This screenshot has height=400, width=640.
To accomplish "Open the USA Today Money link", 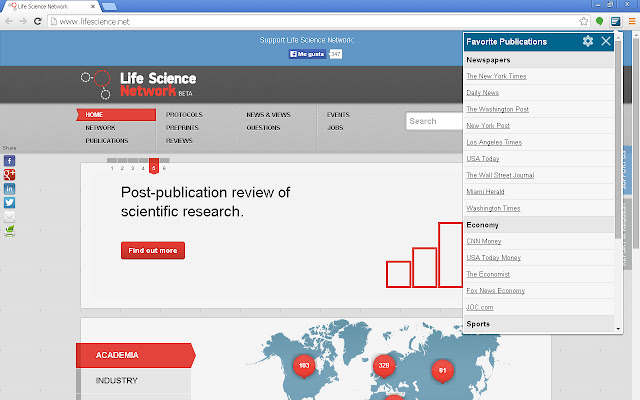I will (x=493, y=258).
